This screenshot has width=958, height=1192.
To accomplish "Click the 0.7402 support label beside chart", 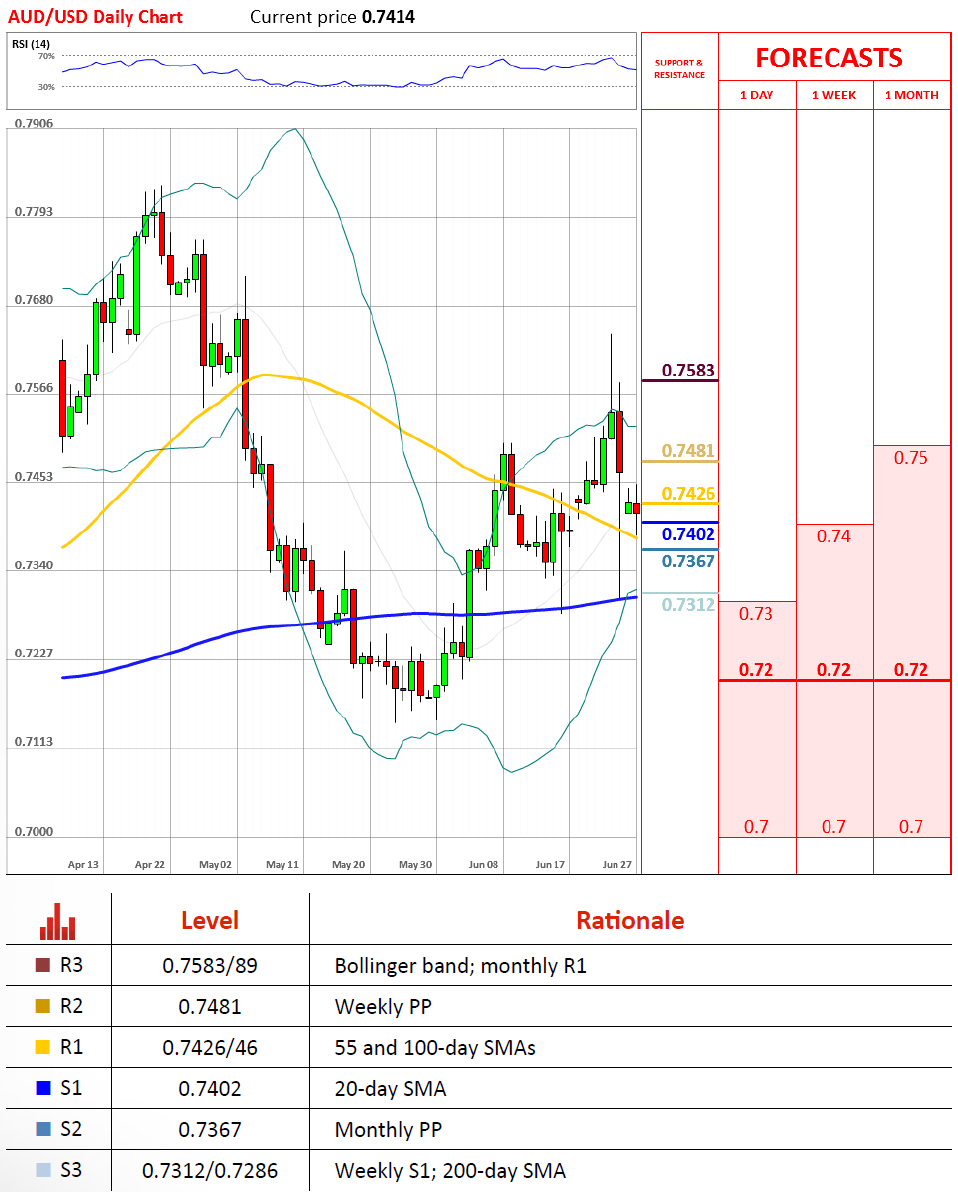I will [688, 534].
